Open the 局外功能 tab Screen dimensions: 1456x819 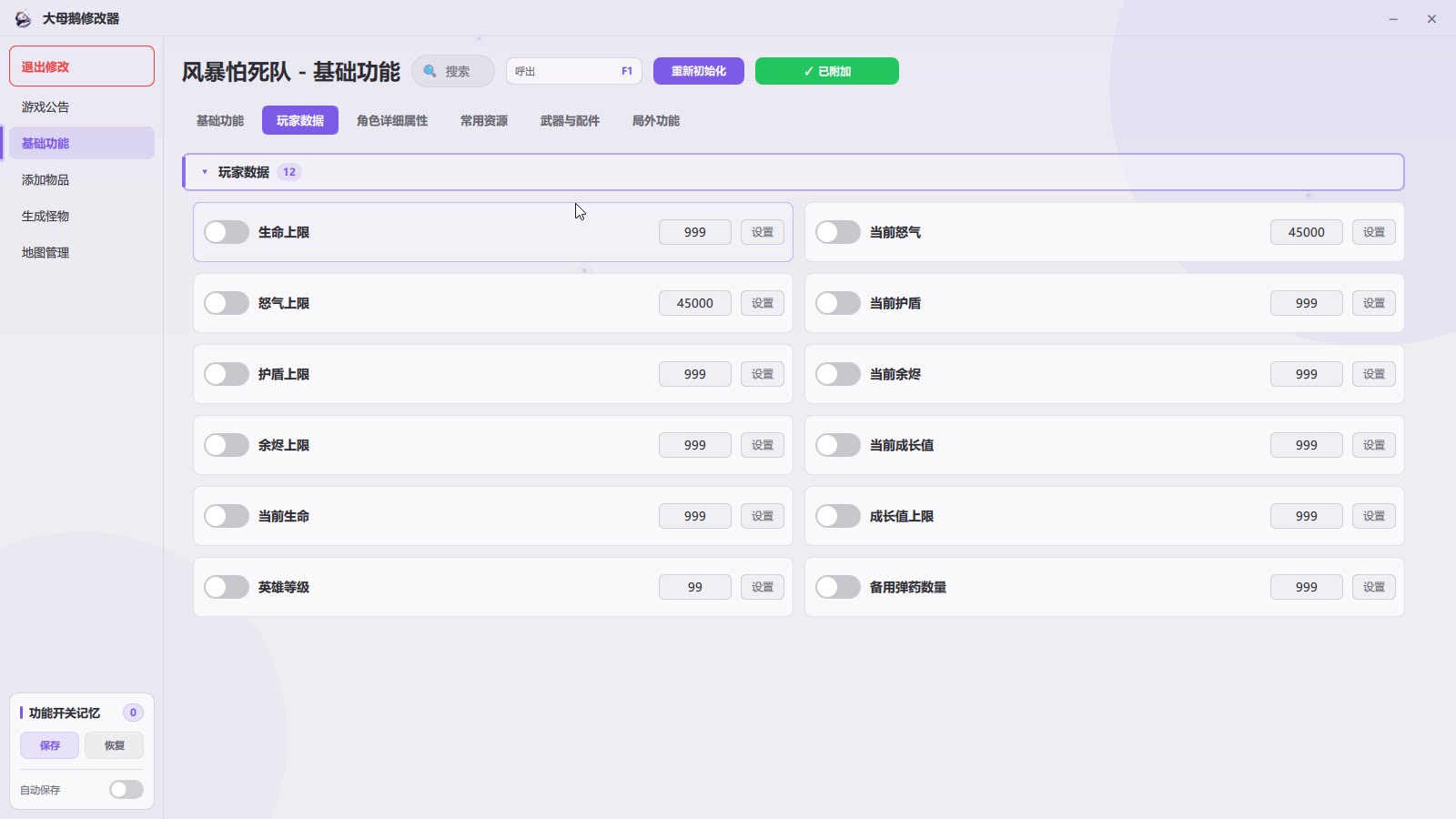tap(656, 120)
